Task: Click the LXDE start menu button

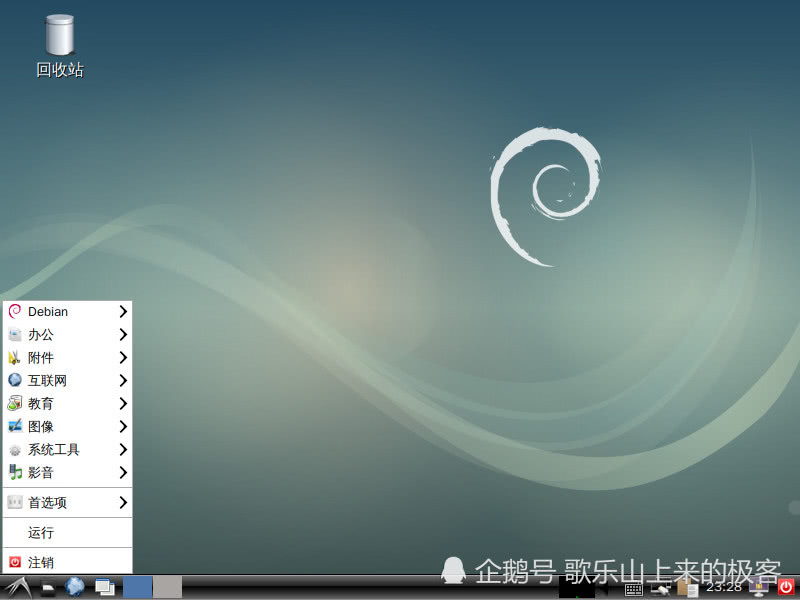Action: pyautogui.click(x=18, y=588)
